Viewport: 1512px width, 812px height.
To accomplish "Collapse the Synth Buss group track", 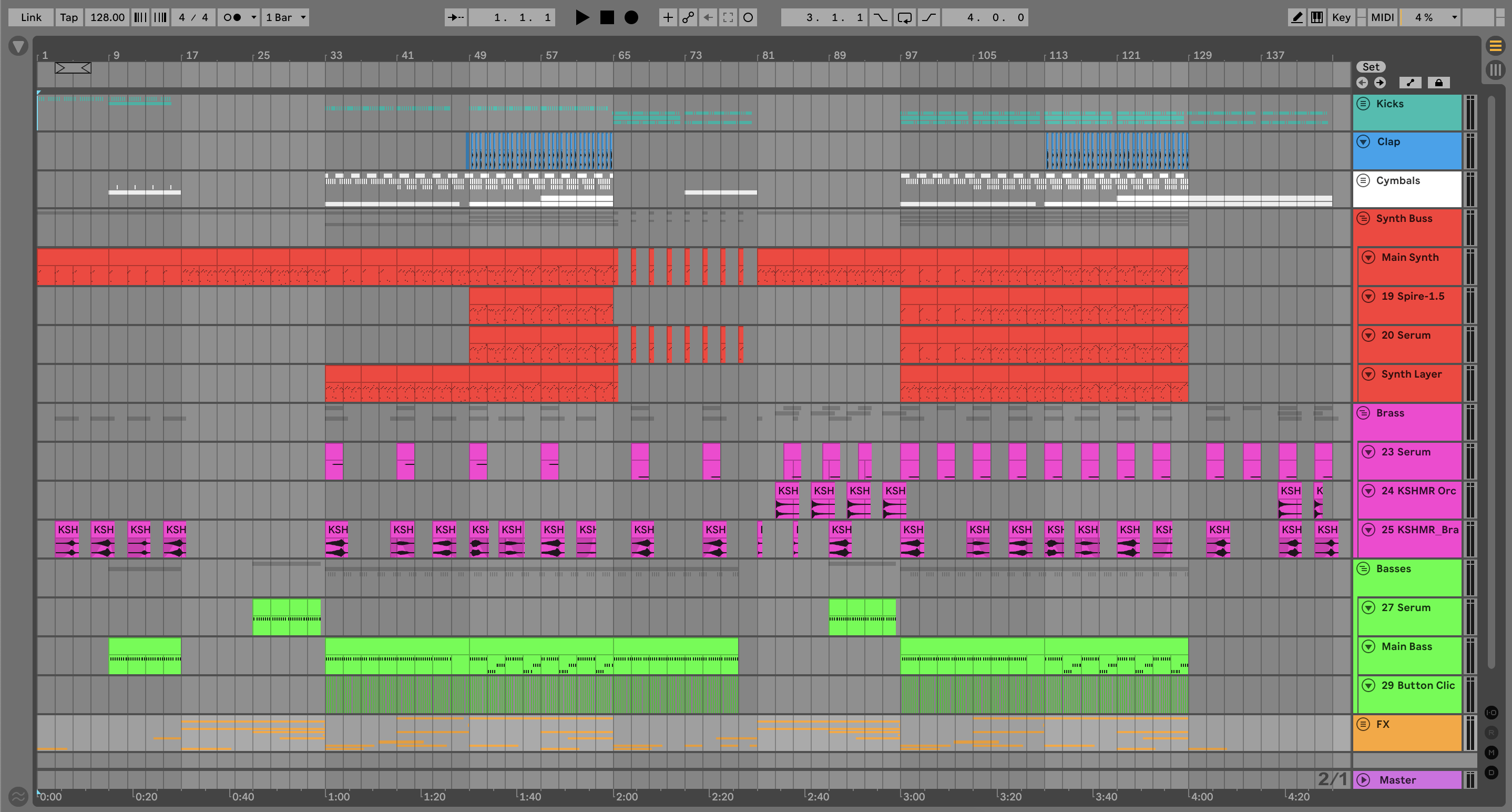I will (x=1364, y=218).
